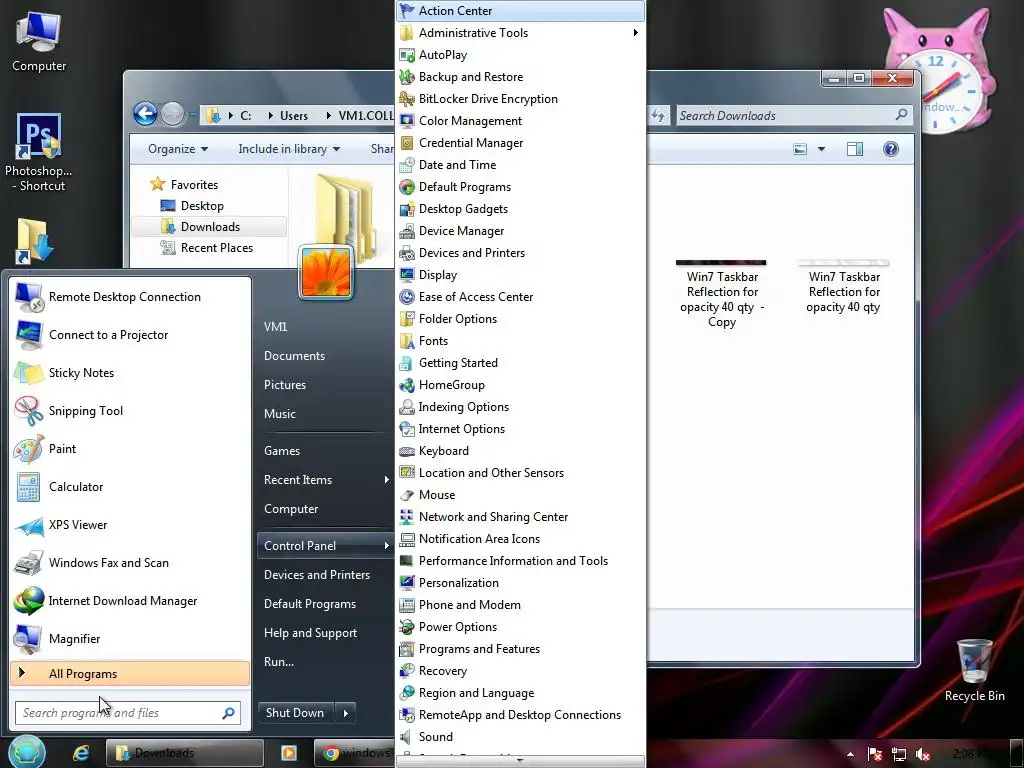Click the Display icon
The width and height of the screenshot is (1024, 768).
[407, 275]
